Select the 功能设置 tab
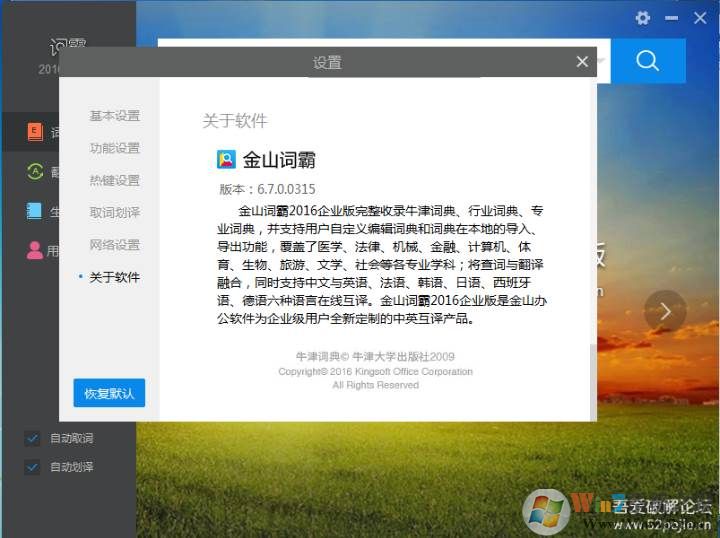 (x=114, y=148)
